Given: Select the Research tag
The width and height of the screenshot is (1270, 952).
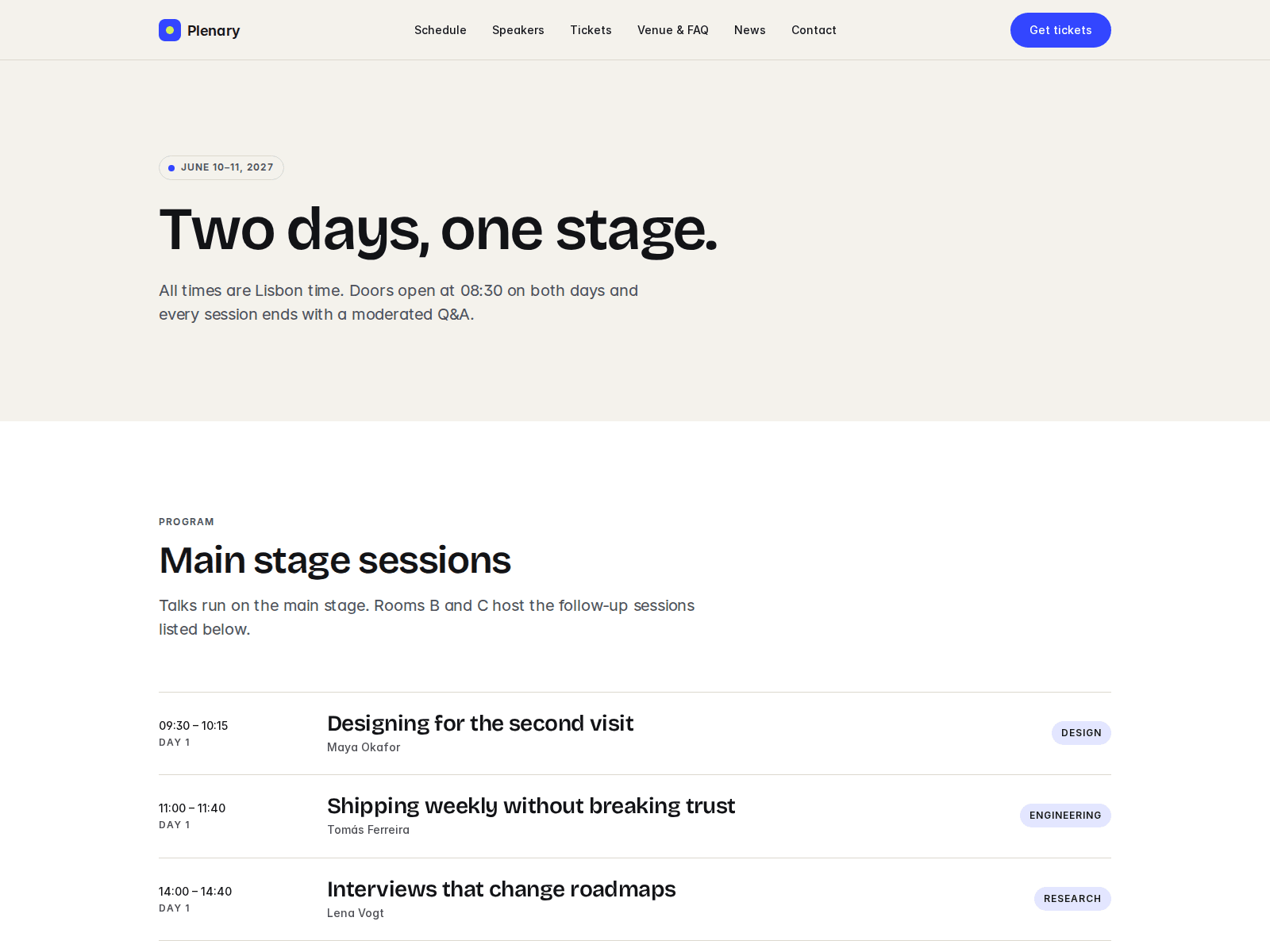Looking at the screenshot, I should (x=1072, y=899).
